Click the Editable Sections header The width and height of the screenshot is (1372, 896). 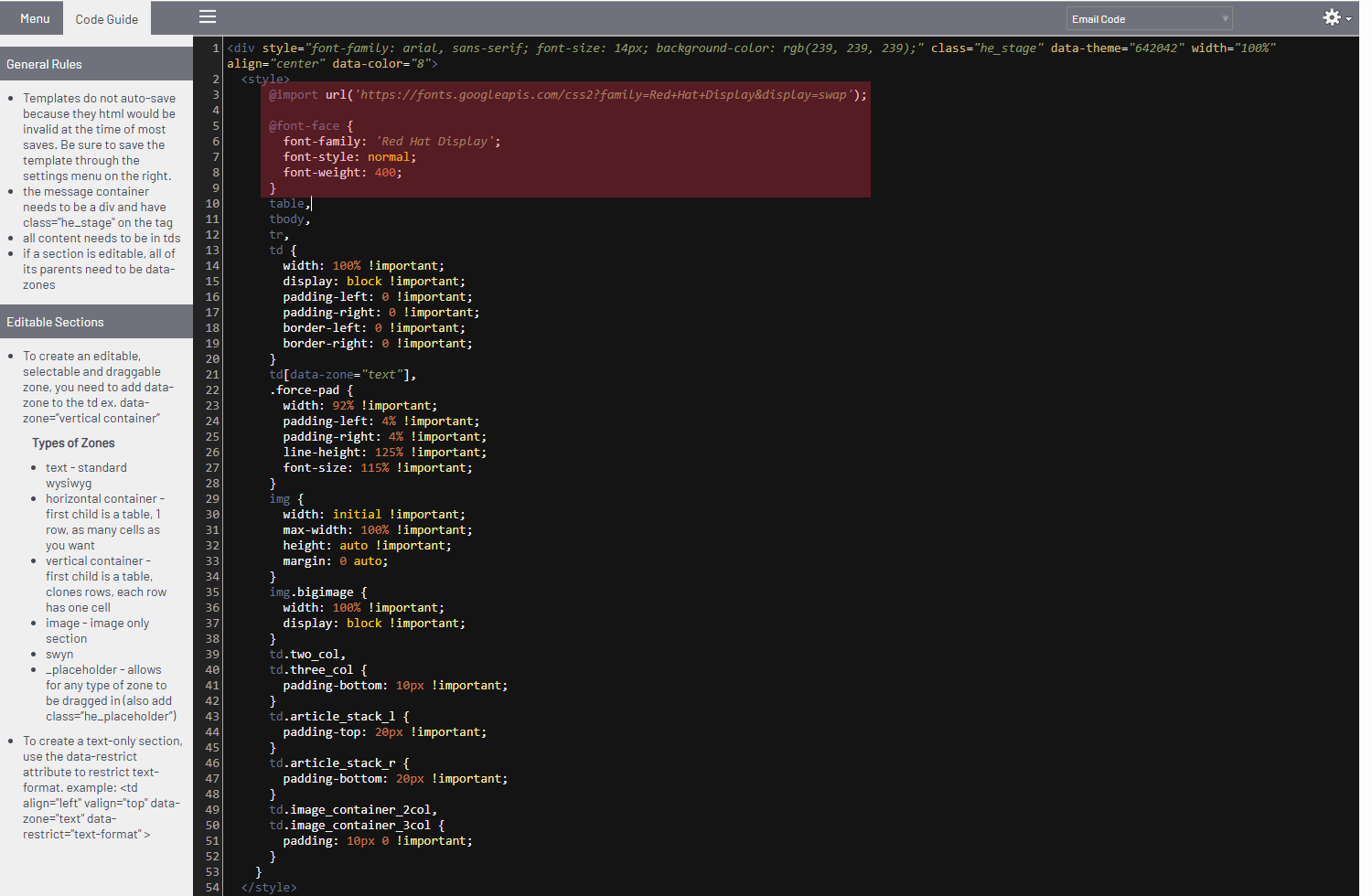(x=96, y=322)
